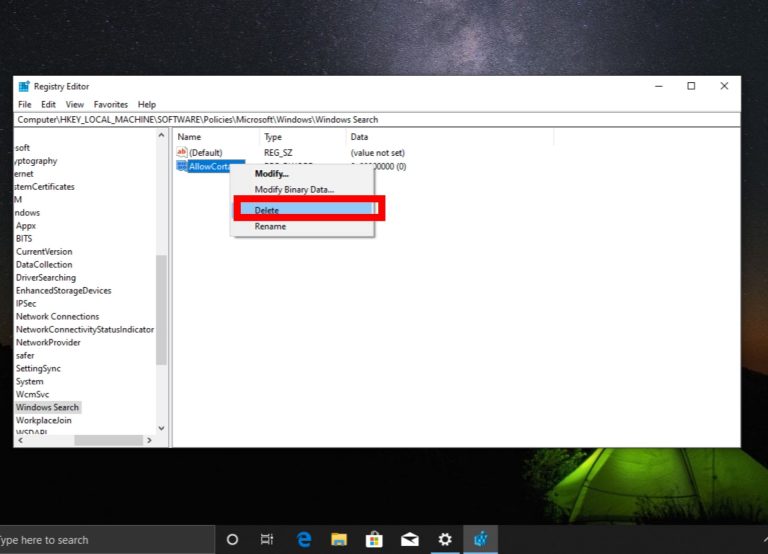Image resolution: width=768 pixels, height=554 pixels.
Task: Open the File menu
Action: (24, 104)
